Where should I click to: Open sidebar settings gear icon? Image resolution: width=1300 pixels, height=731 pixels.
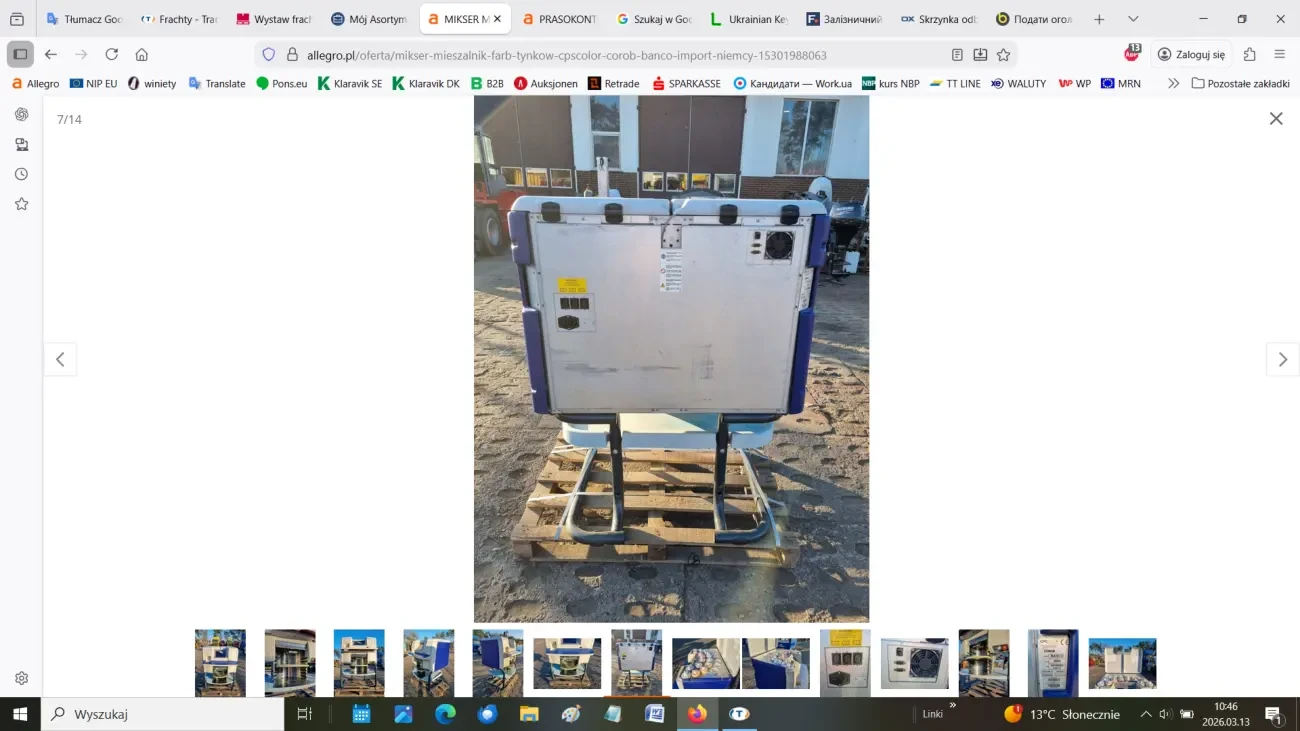click(21, 678)
